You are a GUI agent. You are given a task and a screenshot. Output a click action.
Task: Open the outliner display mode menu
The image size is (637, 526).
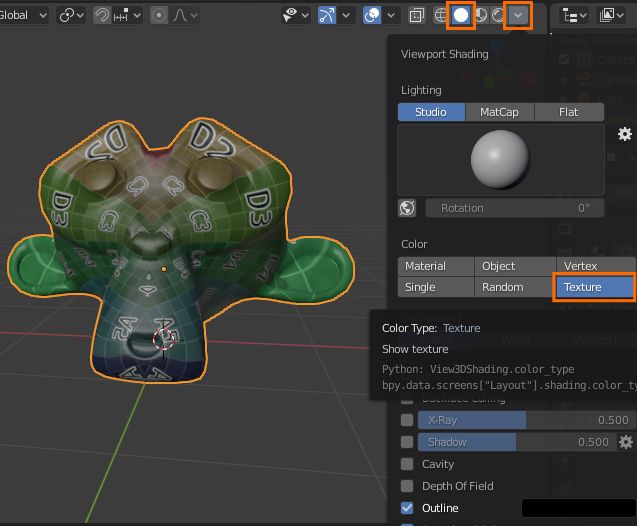tap(611, 15)
